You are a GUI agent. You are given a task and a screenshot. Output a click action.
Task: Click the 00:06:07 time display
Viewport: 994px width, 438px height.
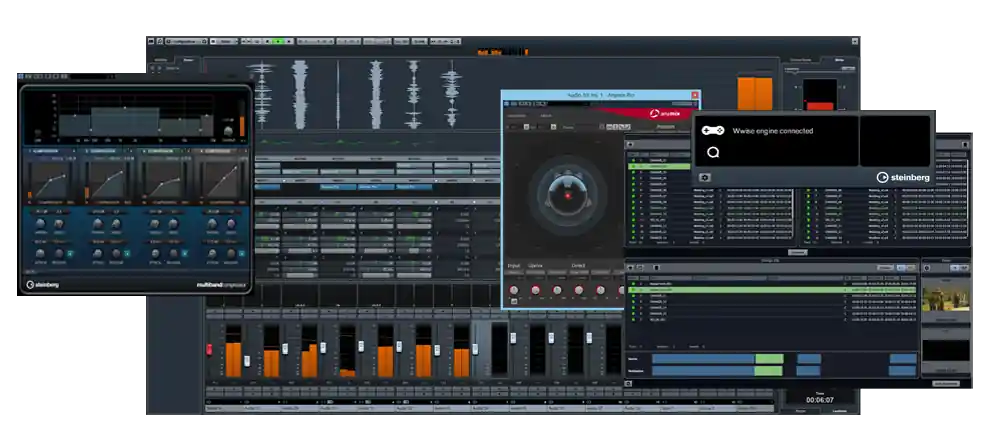820,400
